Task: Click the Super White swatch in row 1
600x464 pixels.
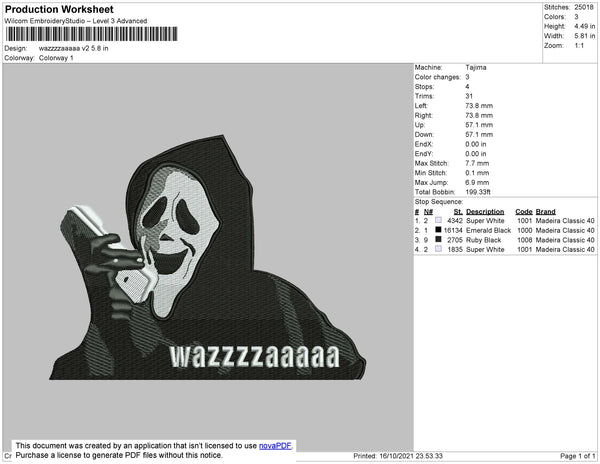Action: tap(439, 220)
